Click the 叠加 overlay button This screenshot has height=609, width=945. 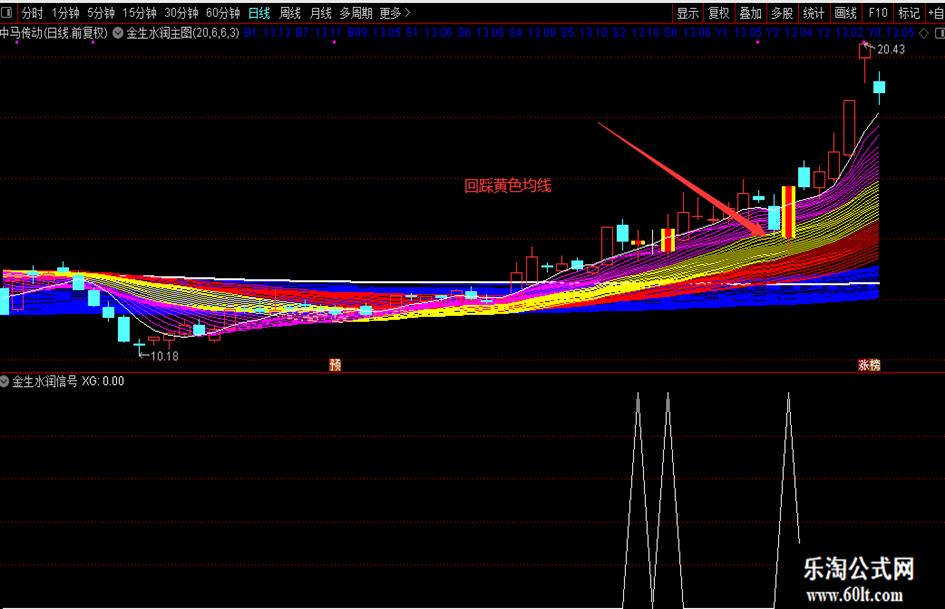[750, 13]
